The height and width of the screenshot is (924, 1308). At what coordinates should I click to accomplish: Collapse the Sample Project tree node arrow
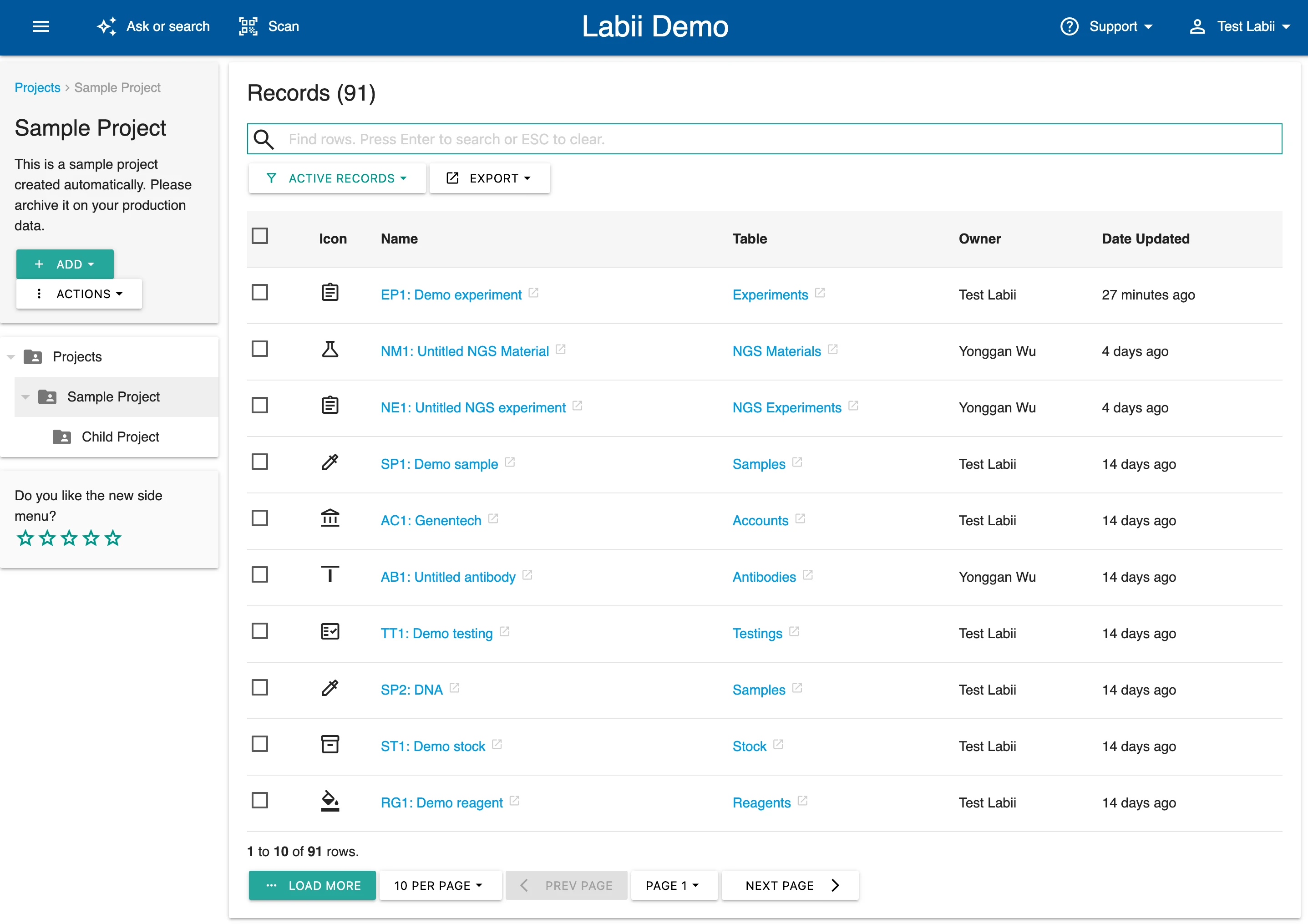[x=25, y=397]
